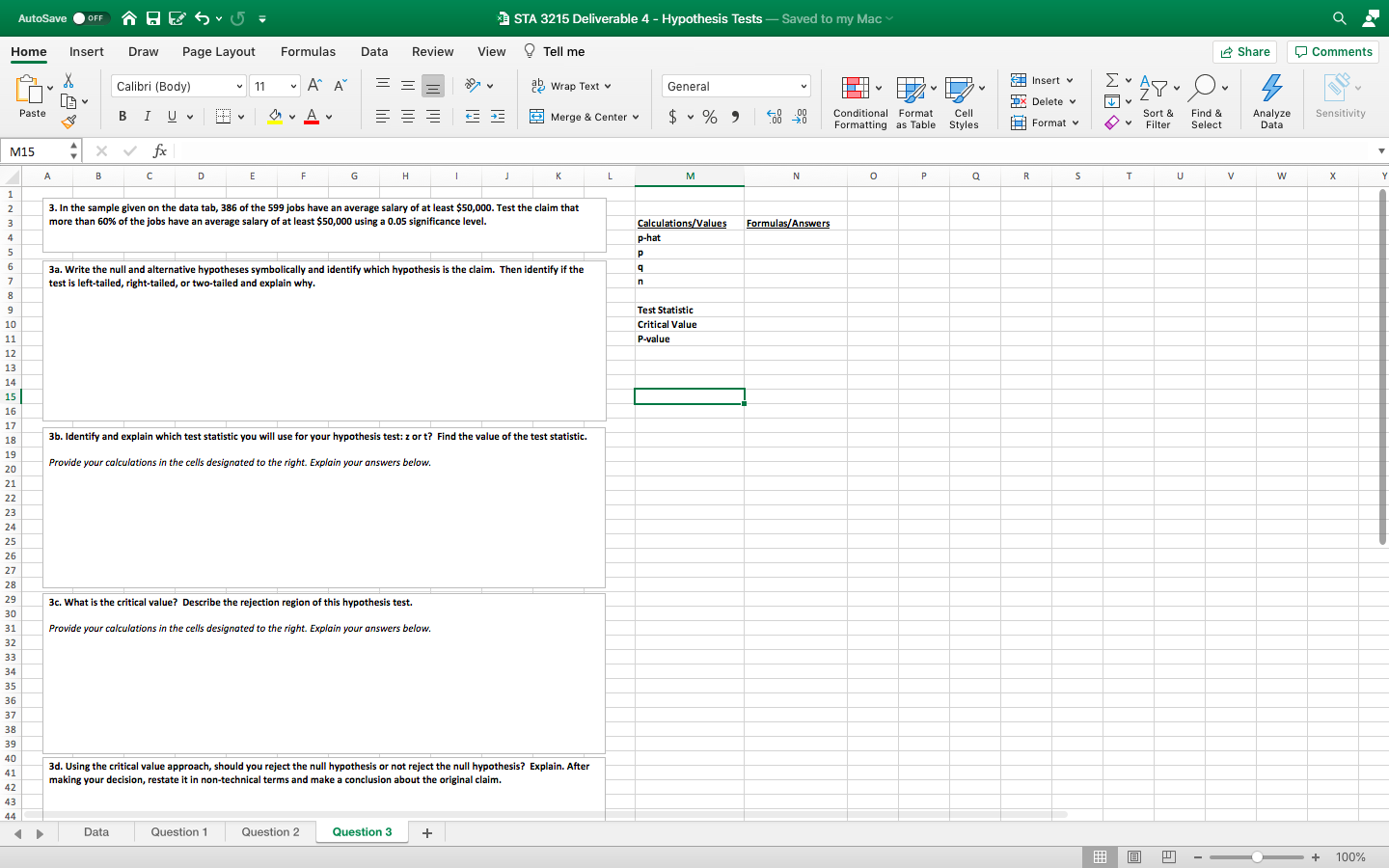Launch Analyze Data
The image size is (1389, 868).
(x=1271, y=99)
